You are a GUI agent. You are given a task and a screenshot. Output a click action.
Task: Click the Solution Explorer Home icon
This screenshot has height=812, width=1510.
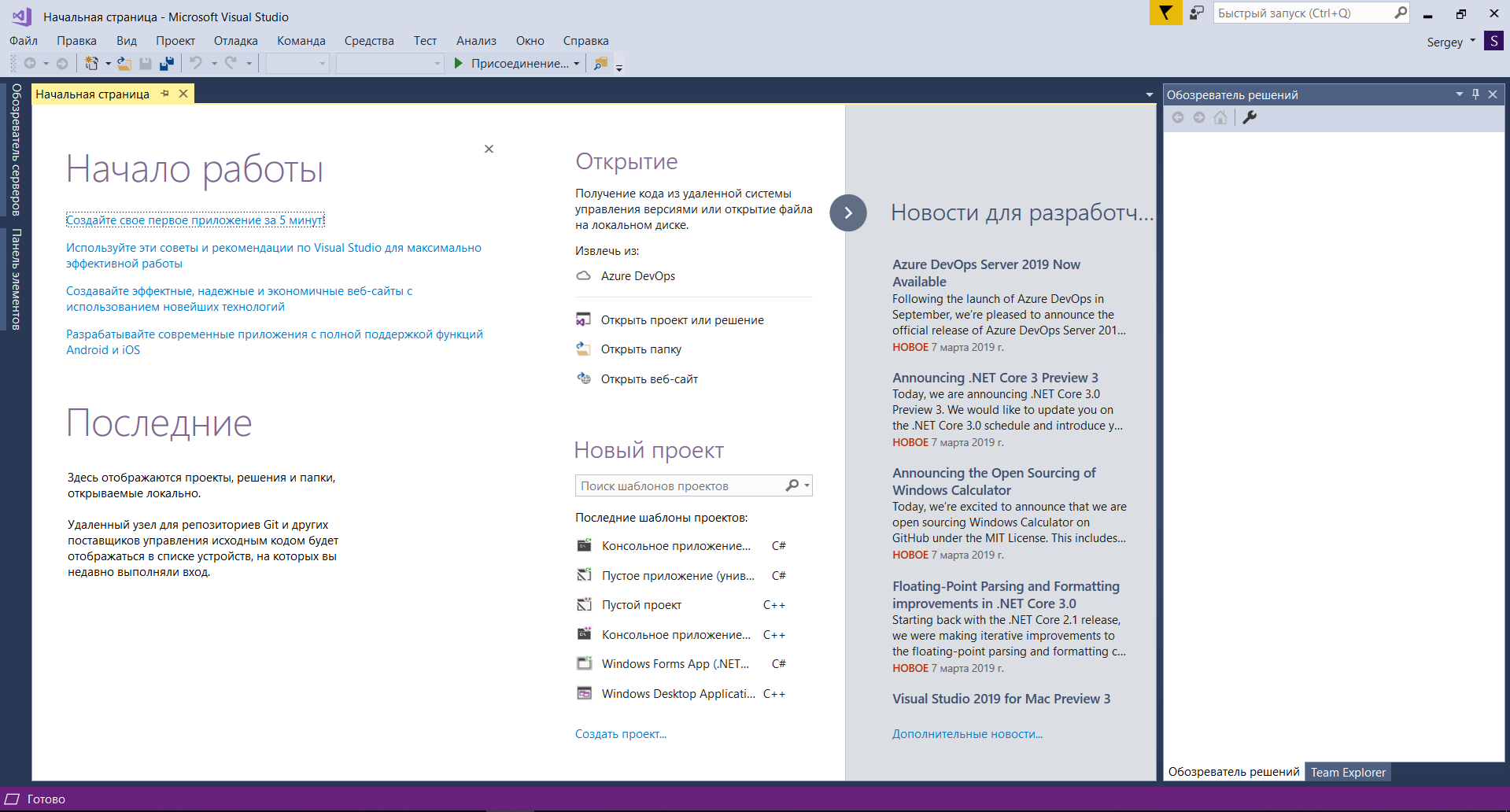tap(1220, 117)
